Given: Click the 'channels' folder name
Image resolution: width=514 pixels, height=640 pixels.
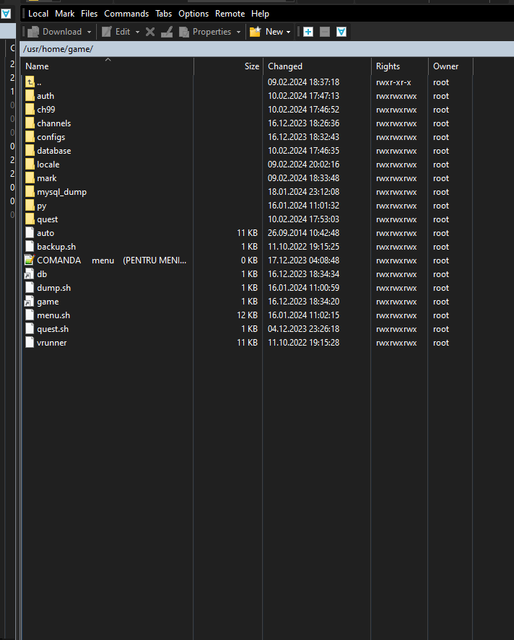Looking at the screenshot, I should tap(54, 123).
